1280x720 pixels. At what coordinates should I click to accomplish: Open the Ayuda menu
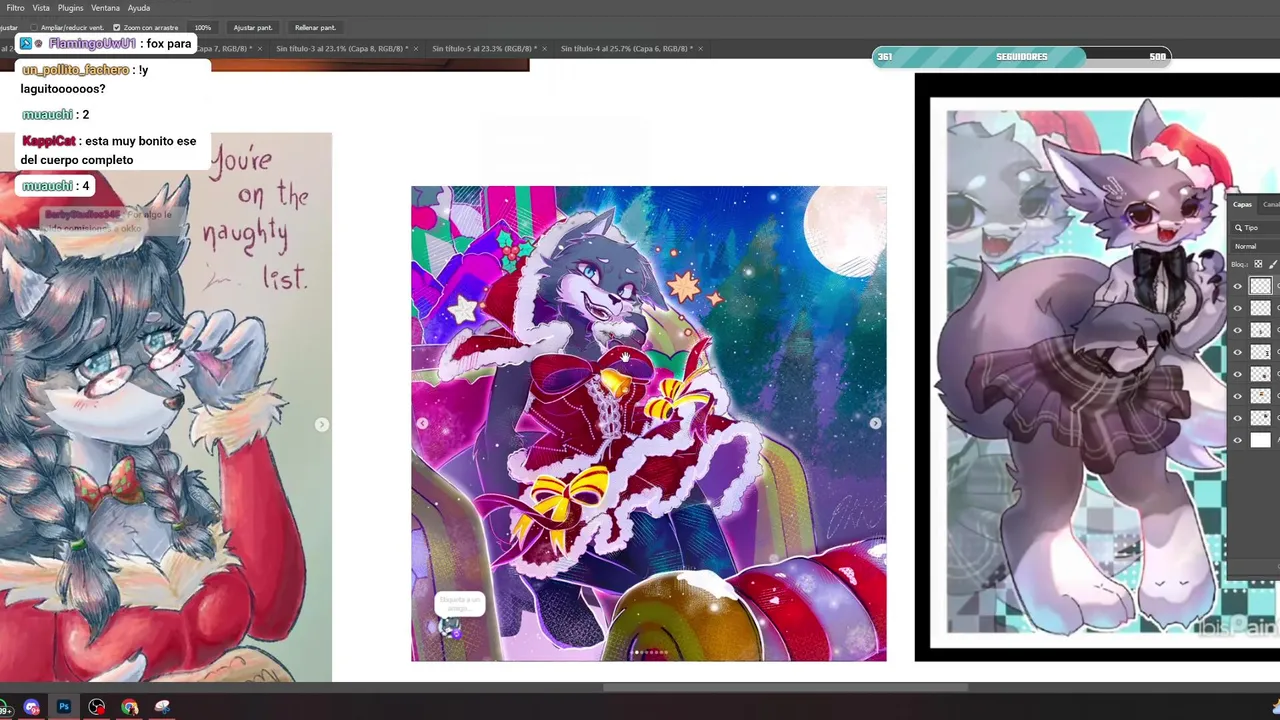point(139,8)
